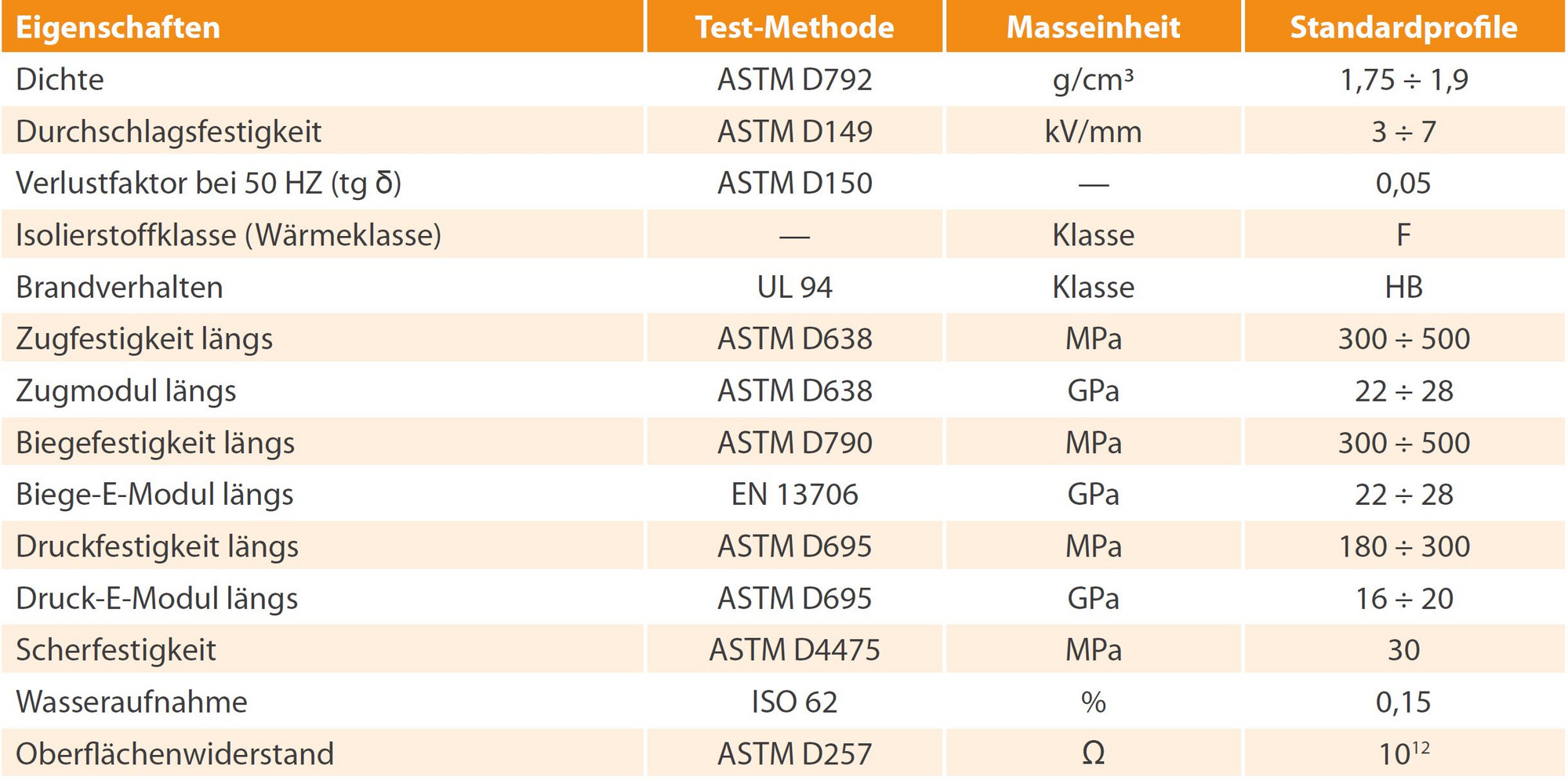Click the kV/mm unit cell

pyautogui.click(x=1093, y=132)
